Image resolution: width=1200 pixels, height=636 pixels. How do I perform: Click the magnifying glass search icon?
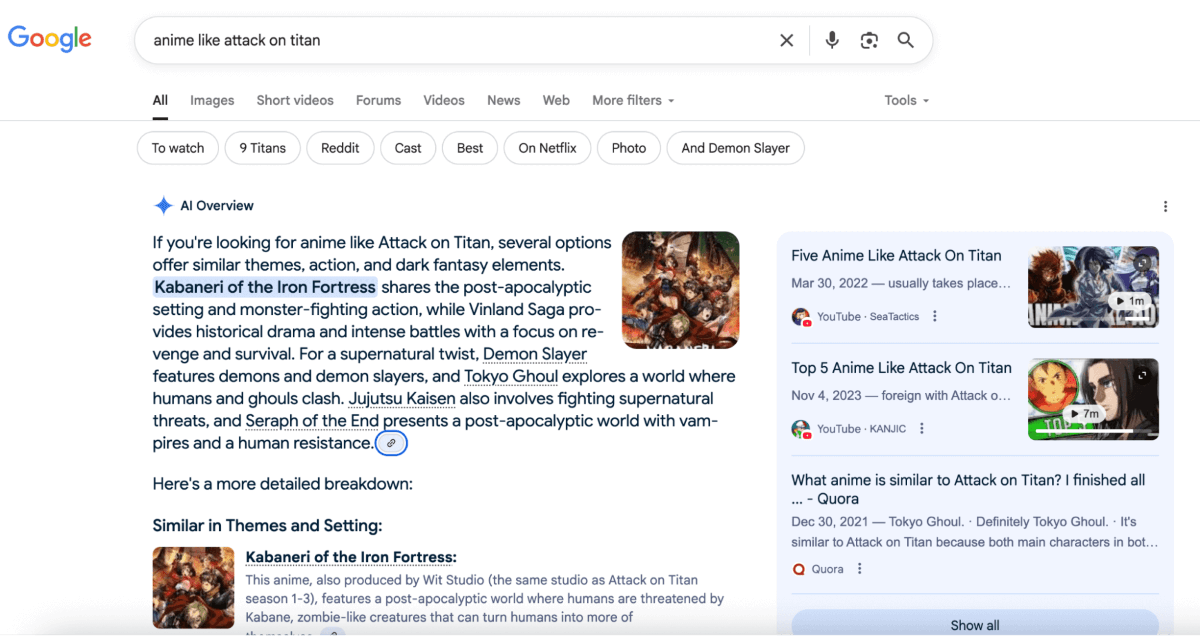point(906,40)
